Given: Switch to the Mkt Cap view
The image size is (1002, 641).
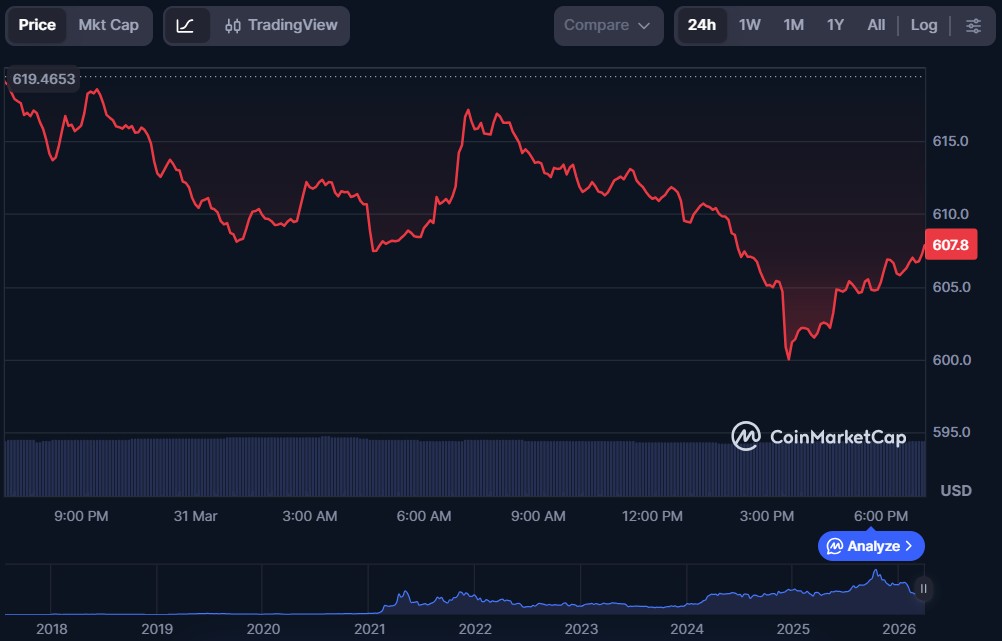Looking at the screenshot, I should click(x=108, y=25).
